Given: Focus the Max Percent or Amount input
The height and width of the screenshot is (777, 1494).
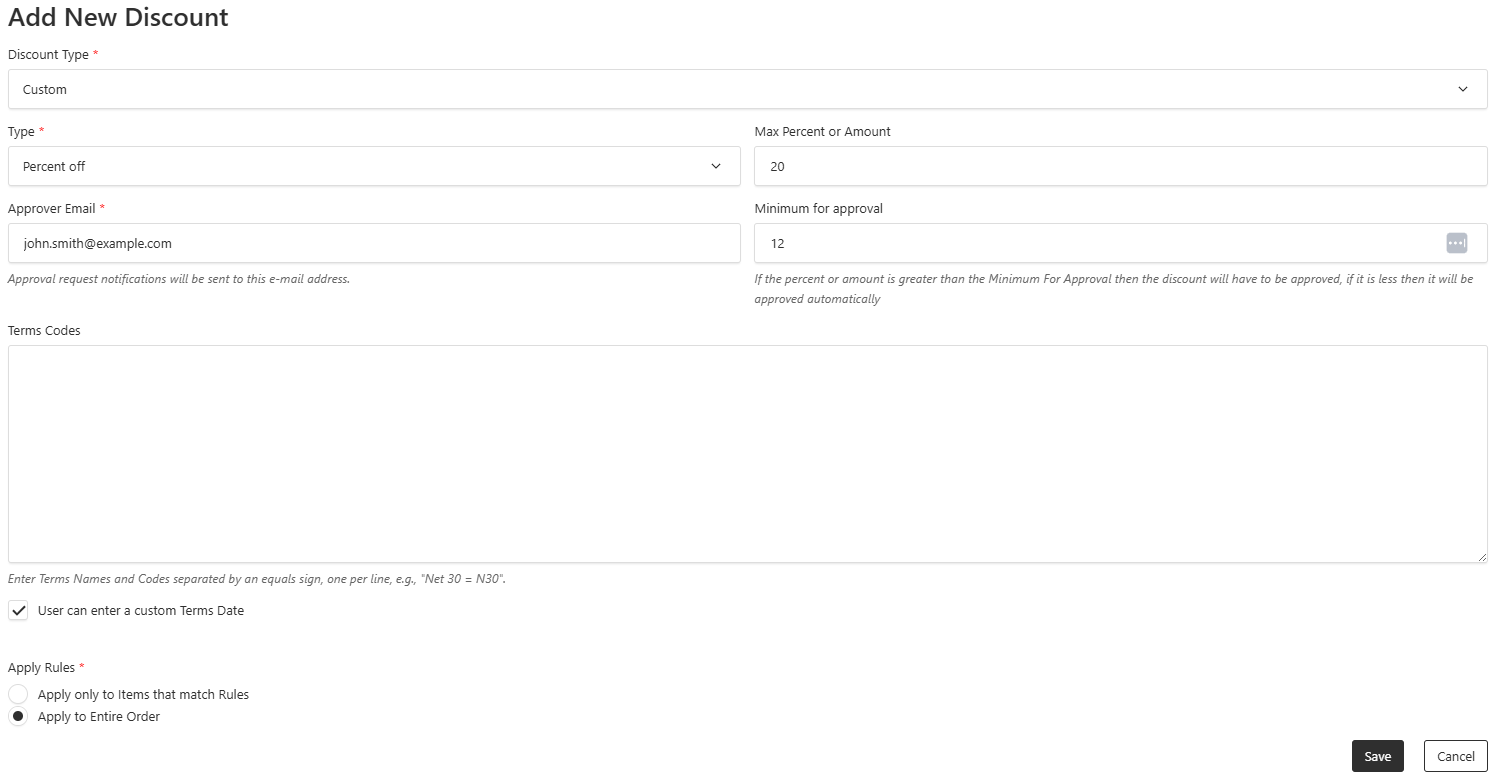Looking at the screenshot, I should 1121,166.
